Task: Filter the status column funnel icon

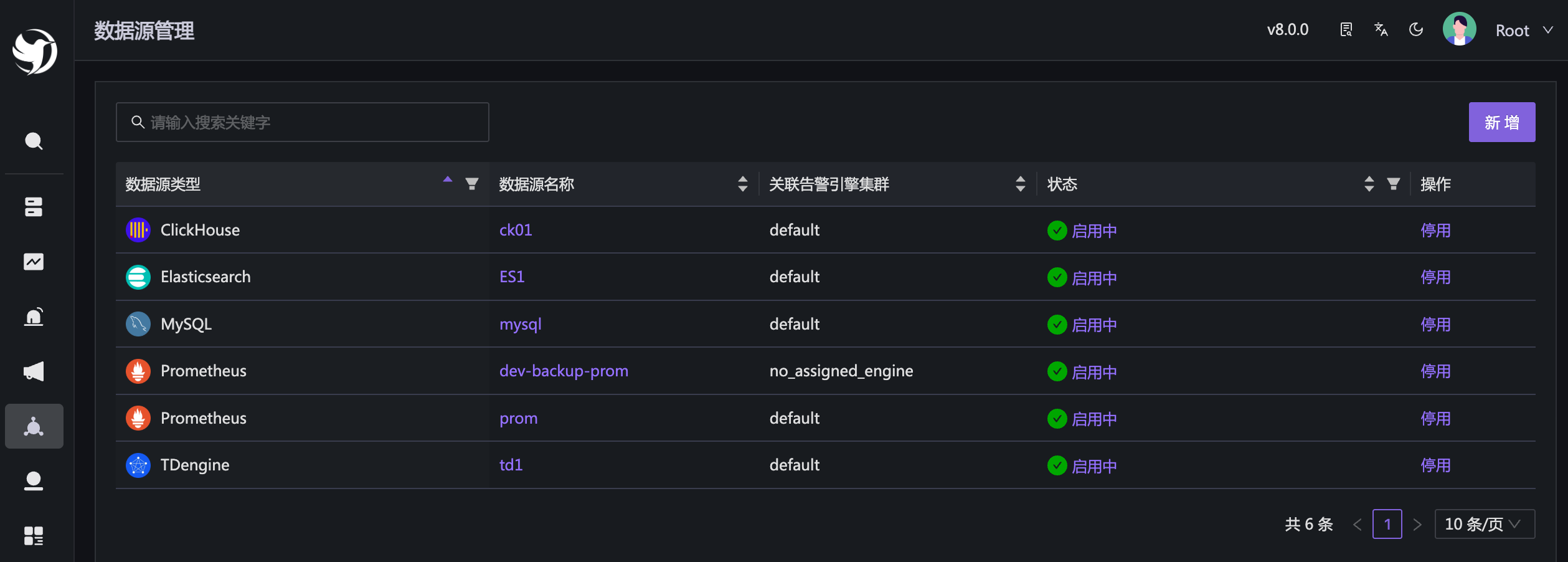Action: (x=1394, y=184)
